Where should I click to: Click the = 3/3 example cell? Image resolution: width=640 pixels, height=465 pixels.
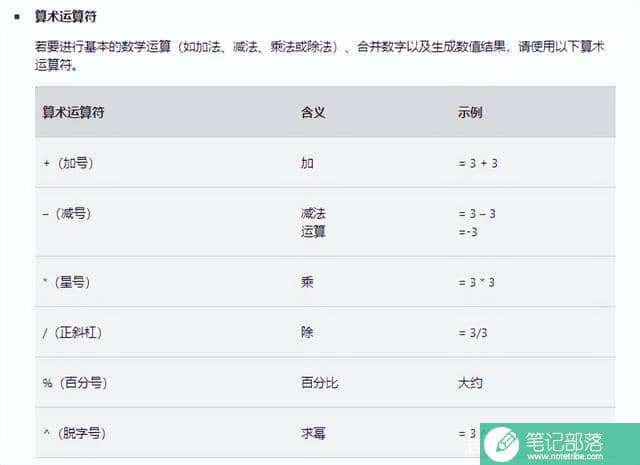click(473, 333)
